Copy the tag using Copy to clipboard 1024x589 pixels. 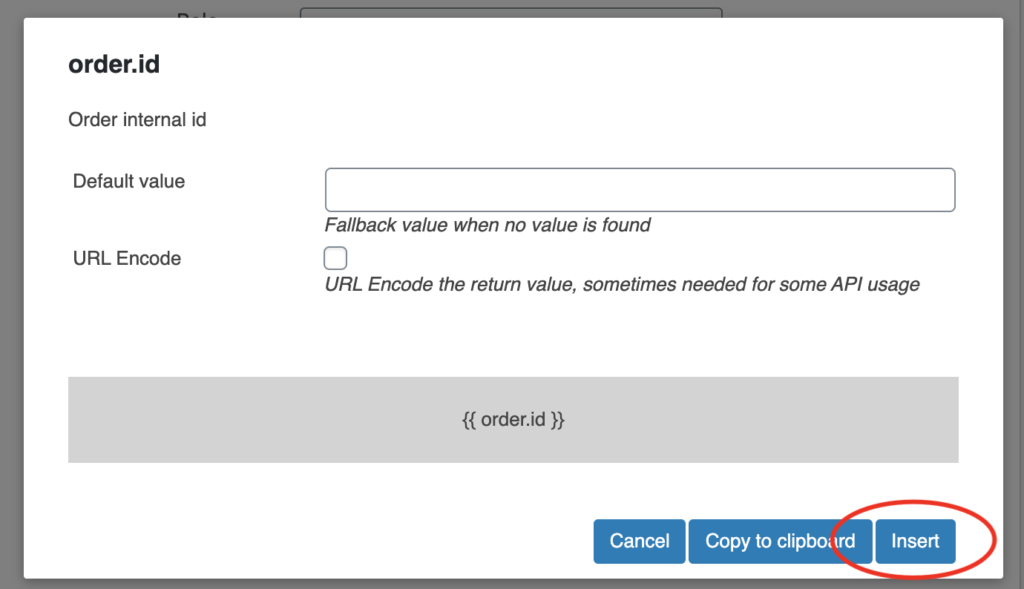point(780,541)
